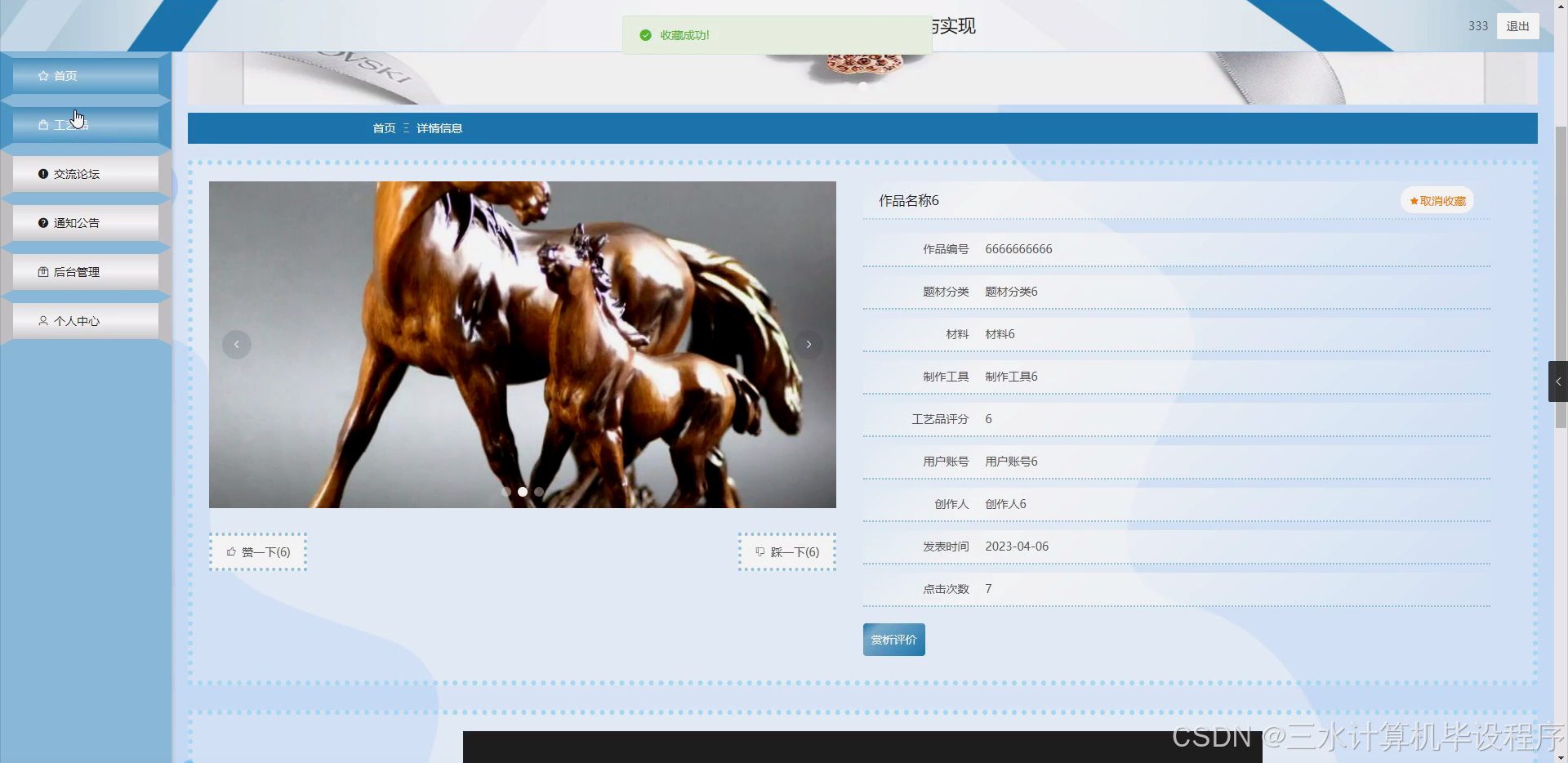
Task: Click the thumbs-up icon on 赞一下
Action: (232, 551)
